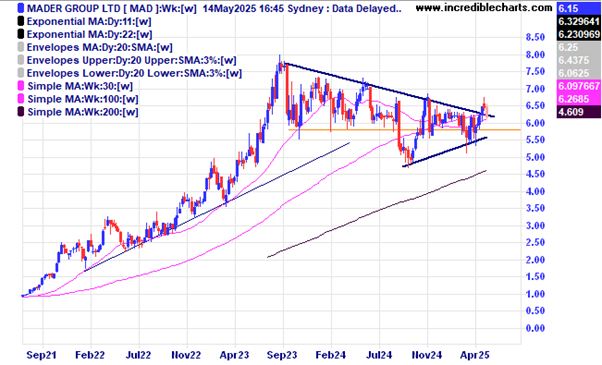Viewport: 602px width, 365px height.
Task: Click the 2.00 price axis label
Action: point(535,260)
